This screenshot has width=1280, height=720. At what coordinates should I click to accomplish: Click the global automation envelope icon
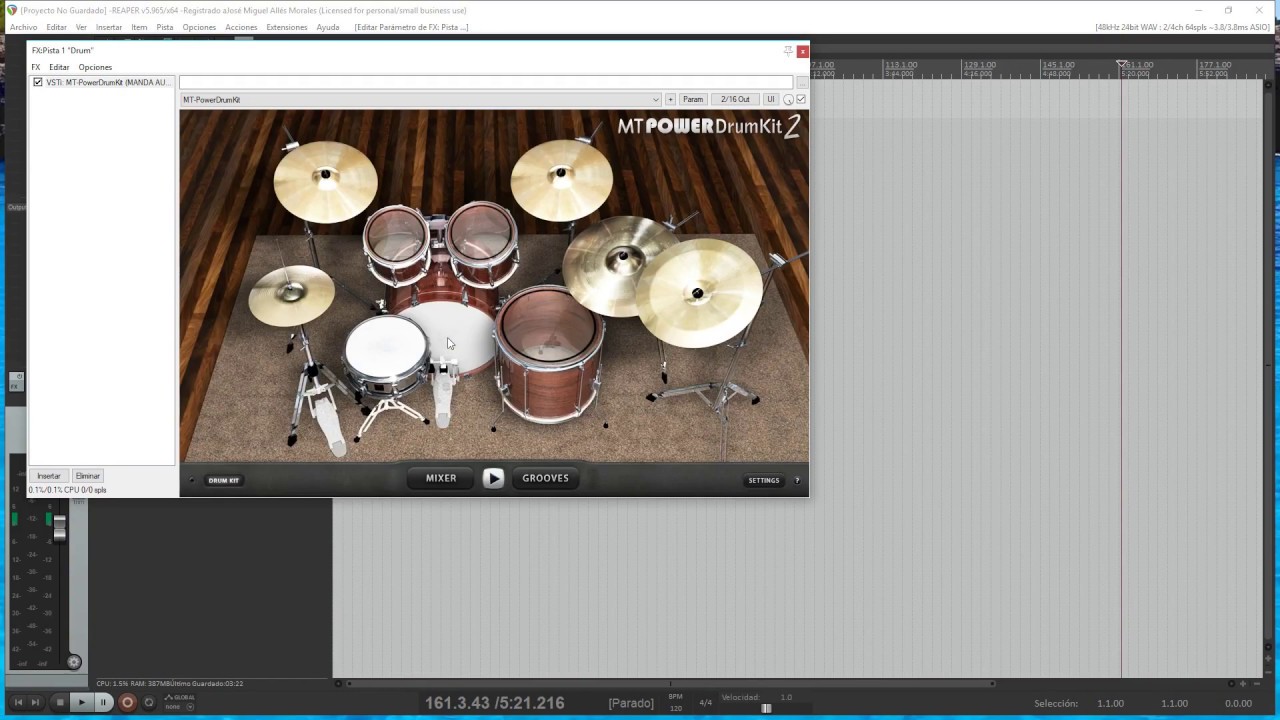(x=168, y=697)
